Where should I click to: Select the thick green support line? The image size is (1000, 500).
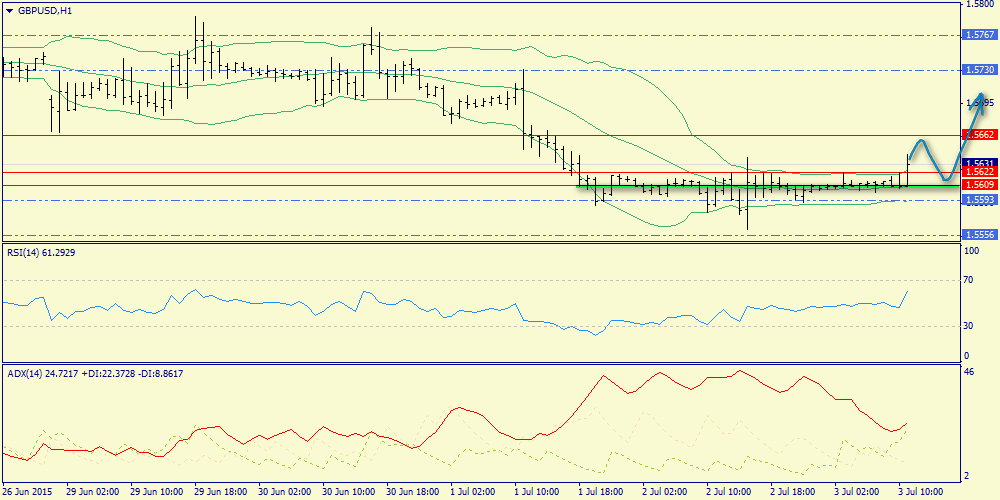pyautogui.click(x=760, y=187)
